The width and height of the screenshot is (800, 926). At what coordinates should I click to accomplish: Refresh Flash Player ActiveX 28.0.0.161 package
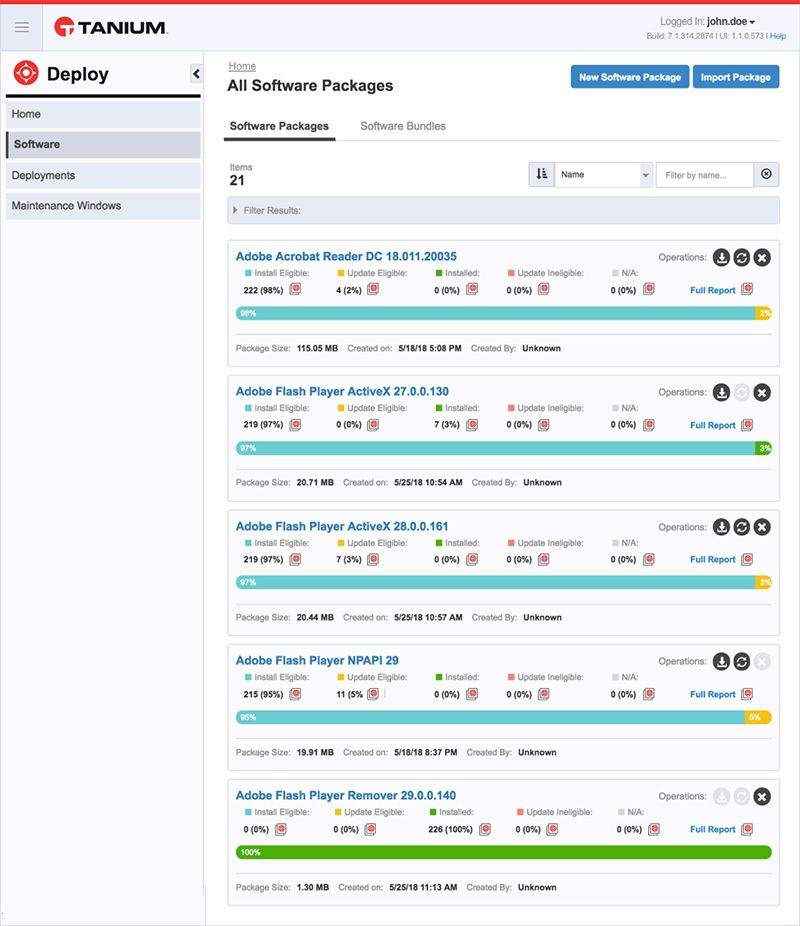tap(742, 527)
